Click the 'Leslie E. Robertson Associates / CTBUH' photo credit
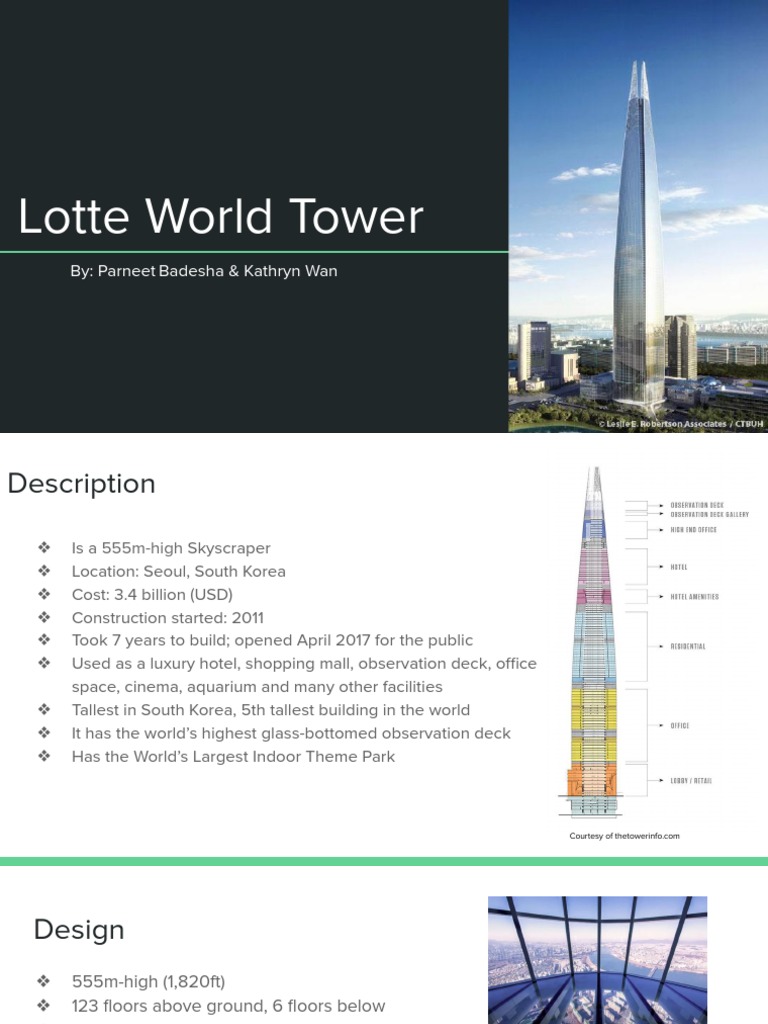 (680, 424)
